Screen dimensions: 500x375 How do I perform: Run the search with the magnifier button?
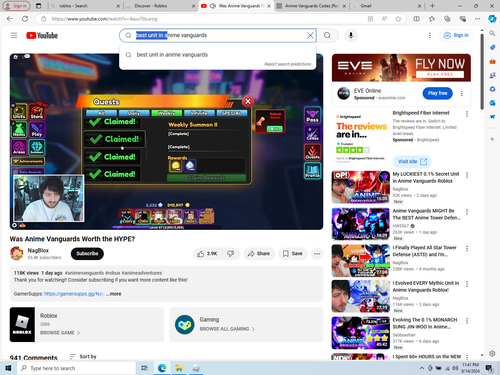tap(327, 35)
